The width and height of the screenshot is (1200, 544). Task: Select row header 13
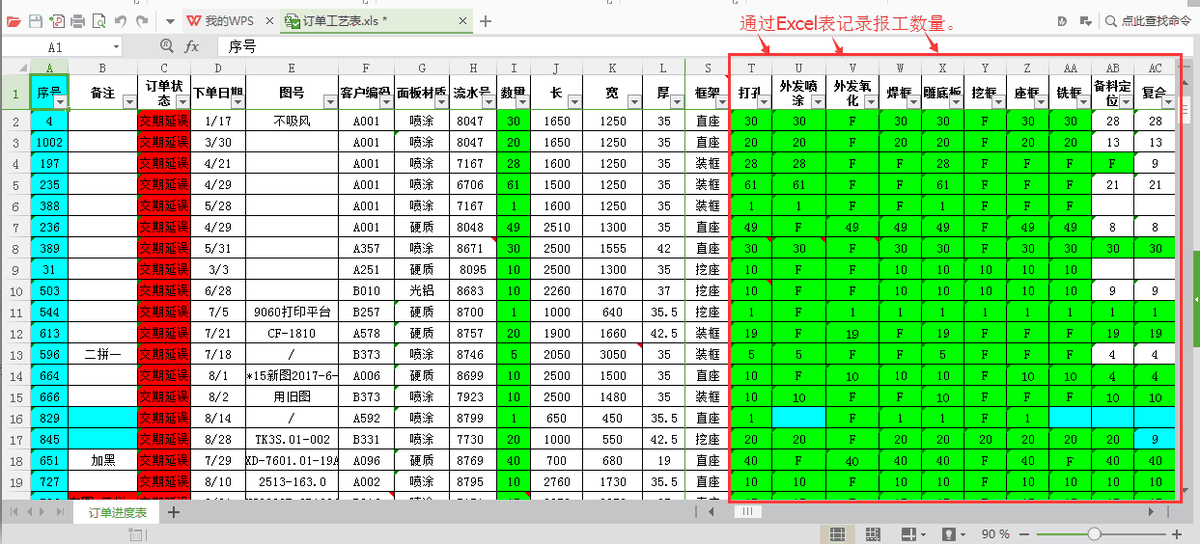pos(14,354)
